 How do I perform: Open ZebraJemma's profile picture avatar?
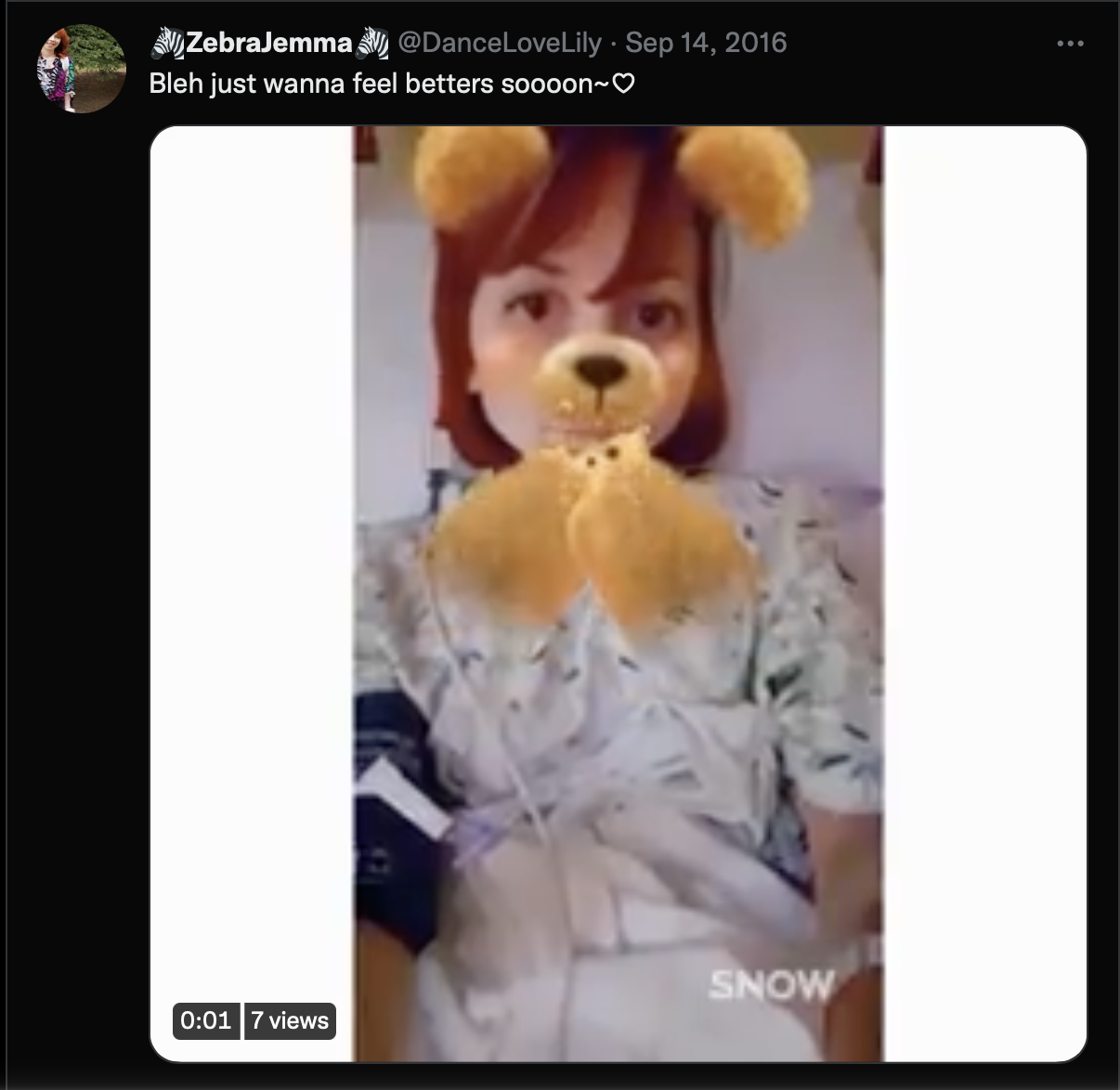click(81, 69)
